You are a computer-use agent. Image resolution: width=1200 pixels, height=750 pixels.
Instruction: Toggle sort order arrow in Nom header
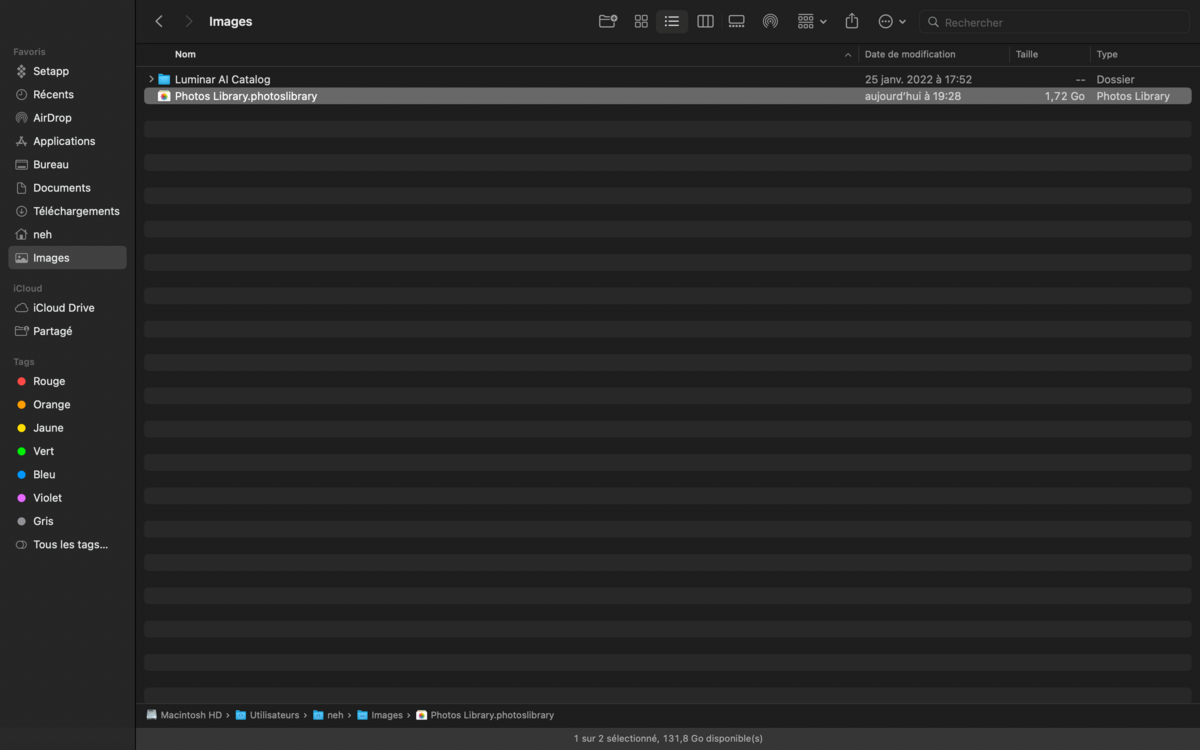tap(848, 55)
